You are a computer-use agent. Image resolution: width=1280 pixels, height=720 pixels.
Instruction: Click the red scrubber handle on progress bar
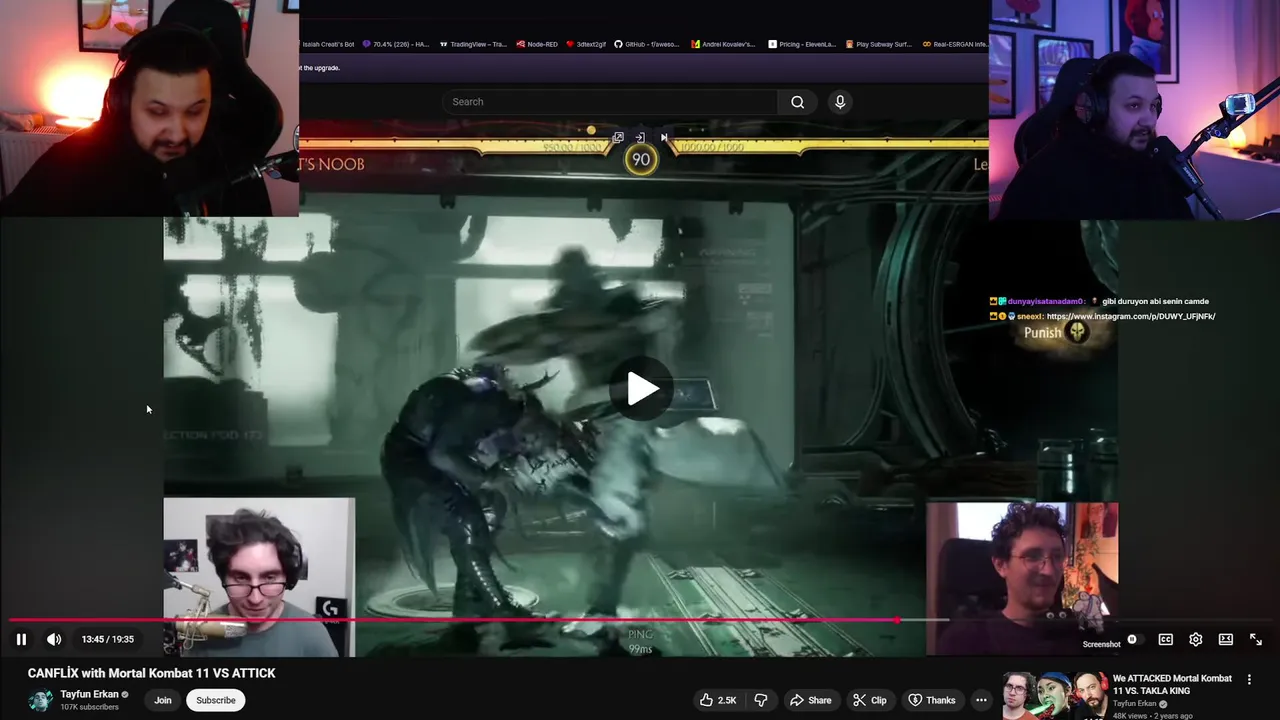(x=897, y=620)
